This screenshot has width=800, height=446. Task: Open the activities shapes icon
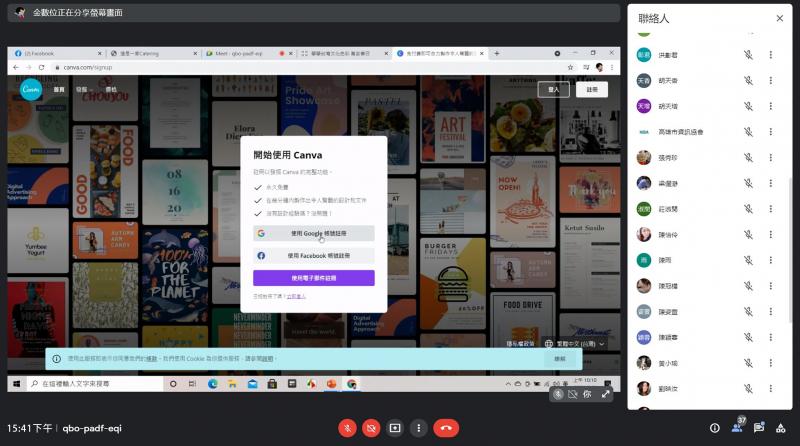pos(781,428)
